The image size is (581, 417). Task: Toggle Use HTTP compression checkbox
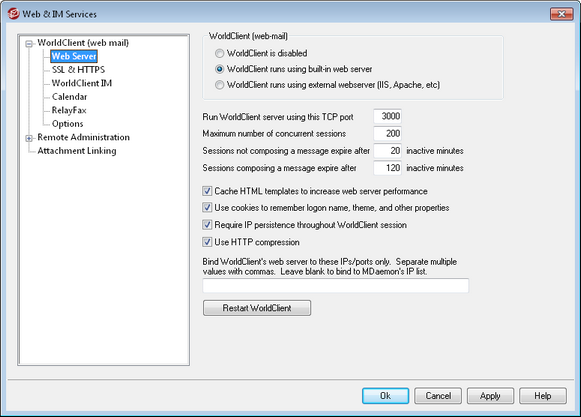207,242
